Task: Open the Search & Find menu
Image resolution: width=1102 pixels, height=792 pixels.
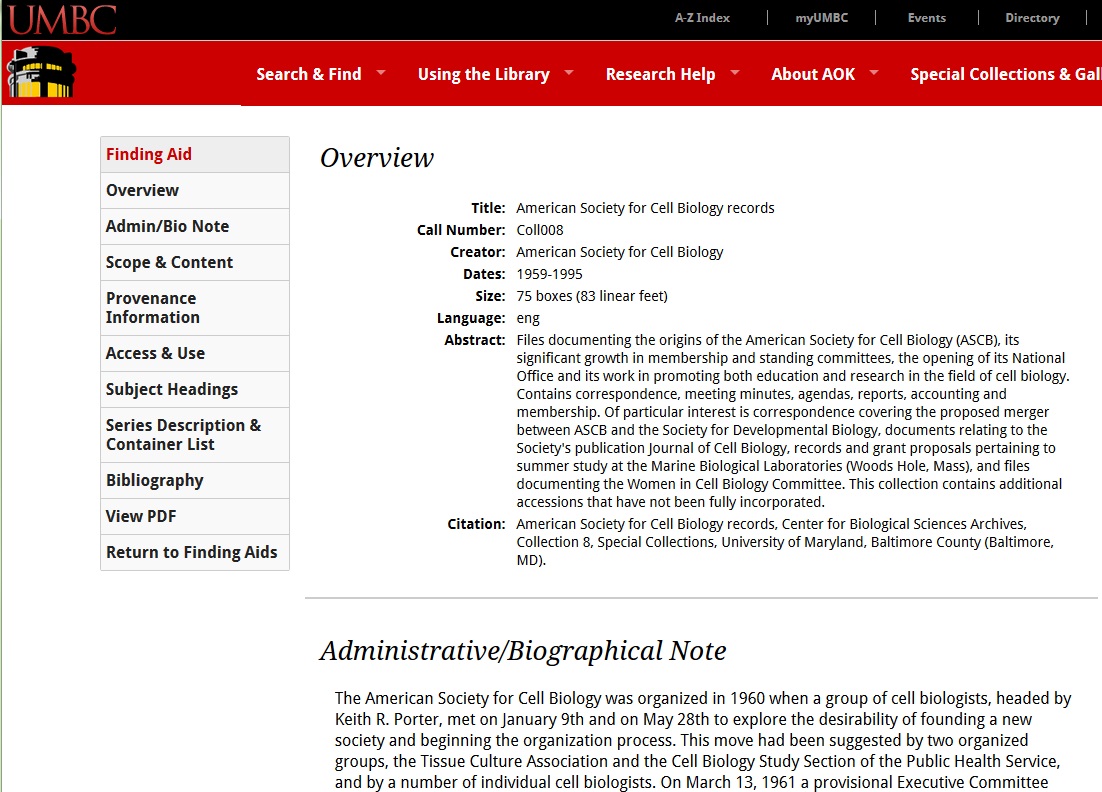Action: (x=309, y=74)
